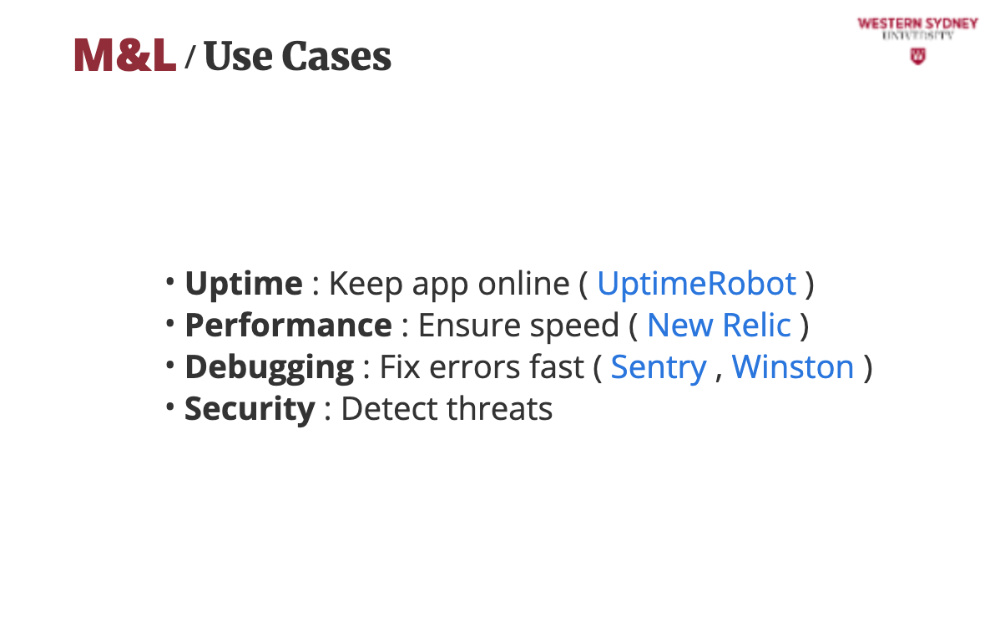Image resolution: width=1000 pixels, height=624 pixels.
Task: Open the Sentry link
Action: tap(658, 367)
